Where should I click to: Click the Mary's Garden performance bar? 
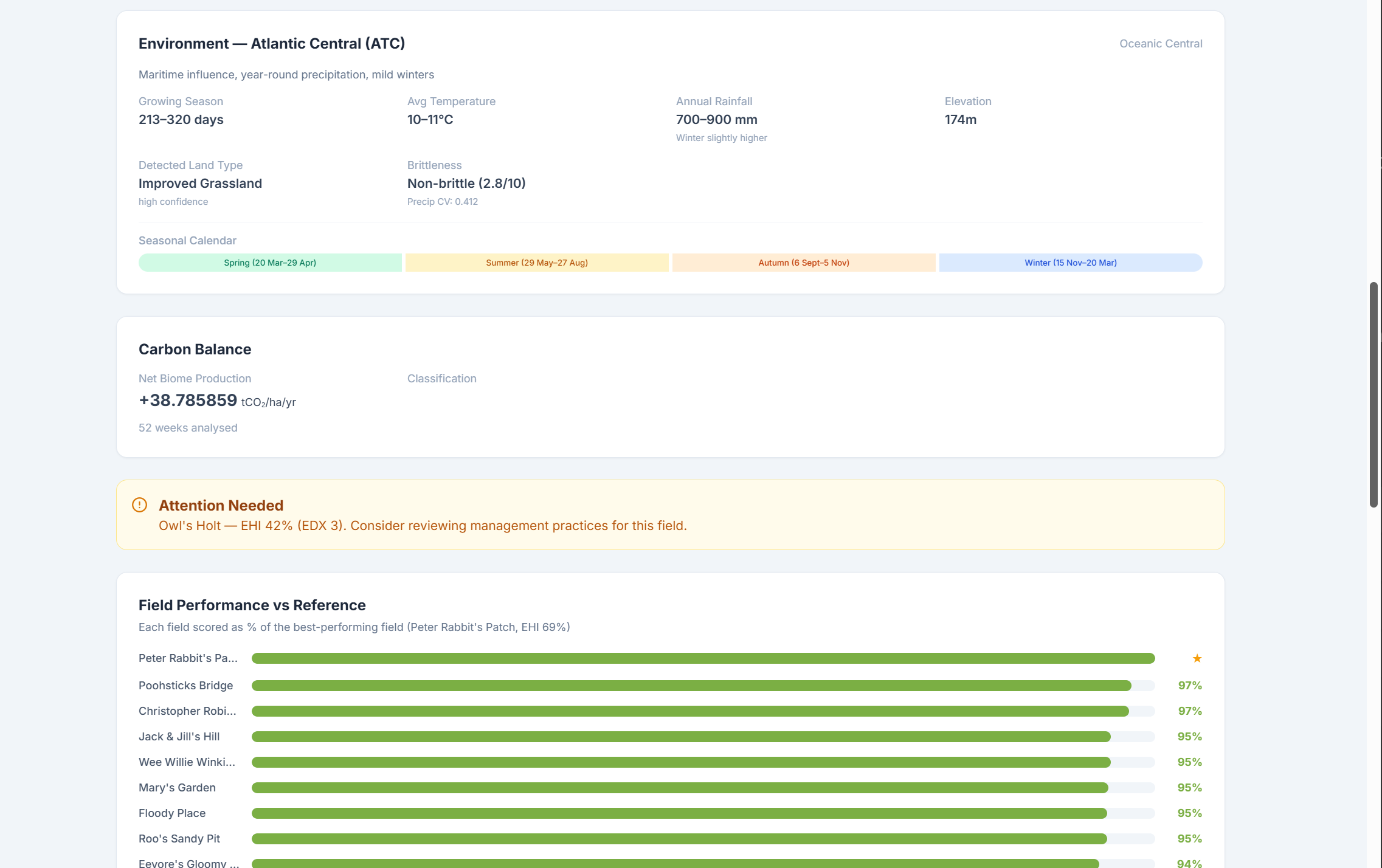tap(703, 788)
